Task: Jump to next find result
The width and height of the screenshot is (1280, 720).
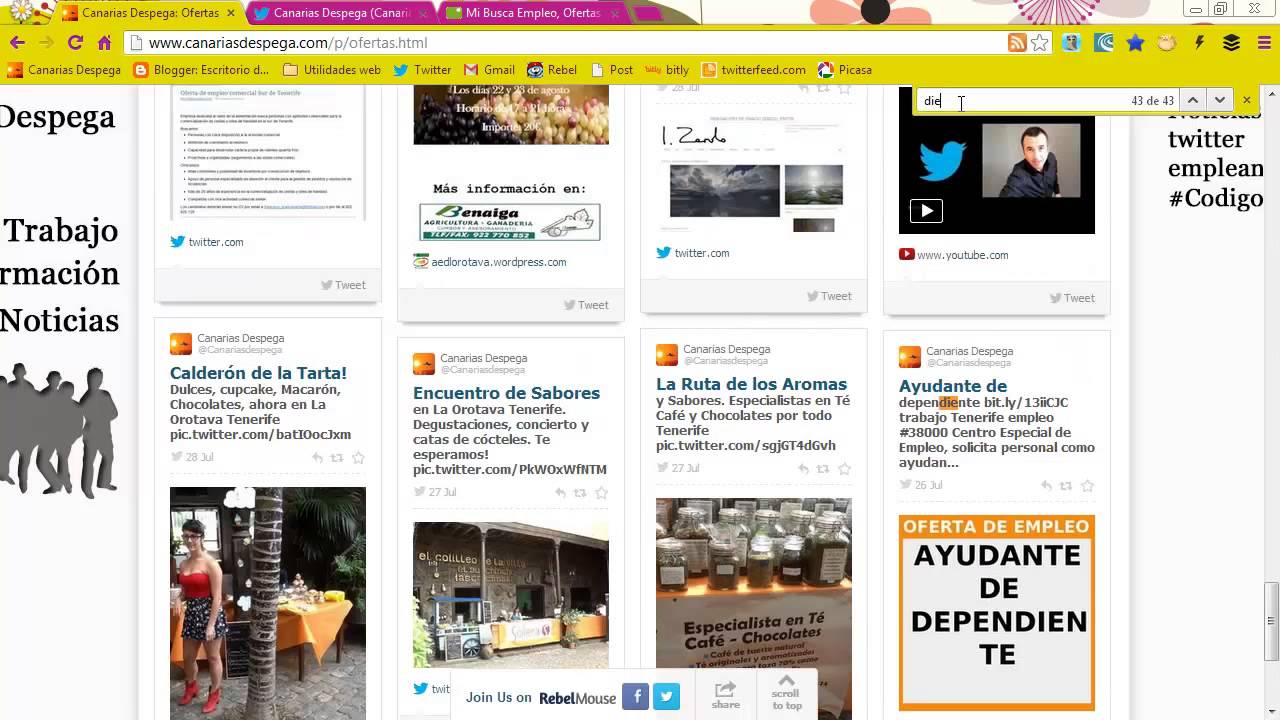Action: coord(1219,100)
